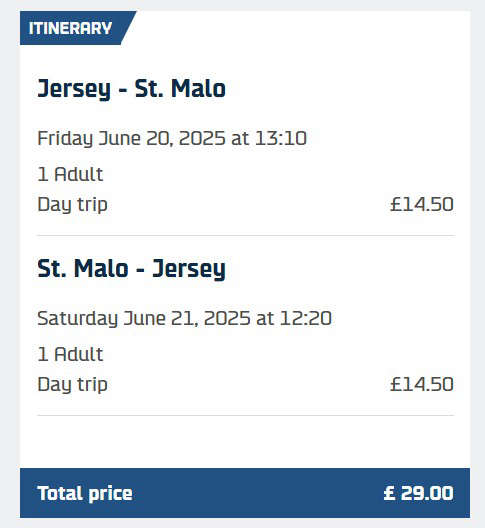Click the divider under outbound journey

[x=246, y=235]
